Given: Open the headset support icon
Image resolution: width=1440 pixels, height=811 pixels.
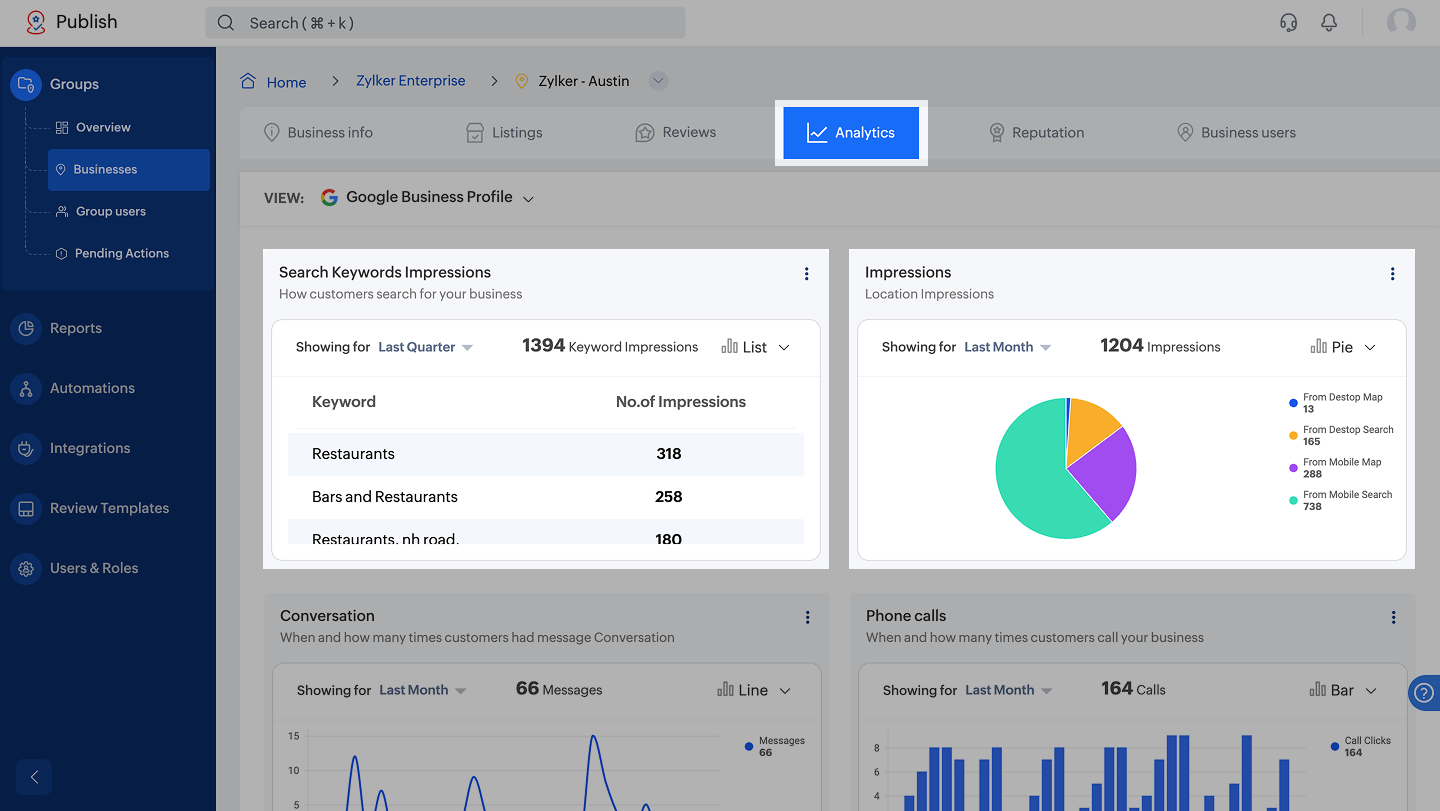Looking at the screenshot, I should [x=1289, y=22].
